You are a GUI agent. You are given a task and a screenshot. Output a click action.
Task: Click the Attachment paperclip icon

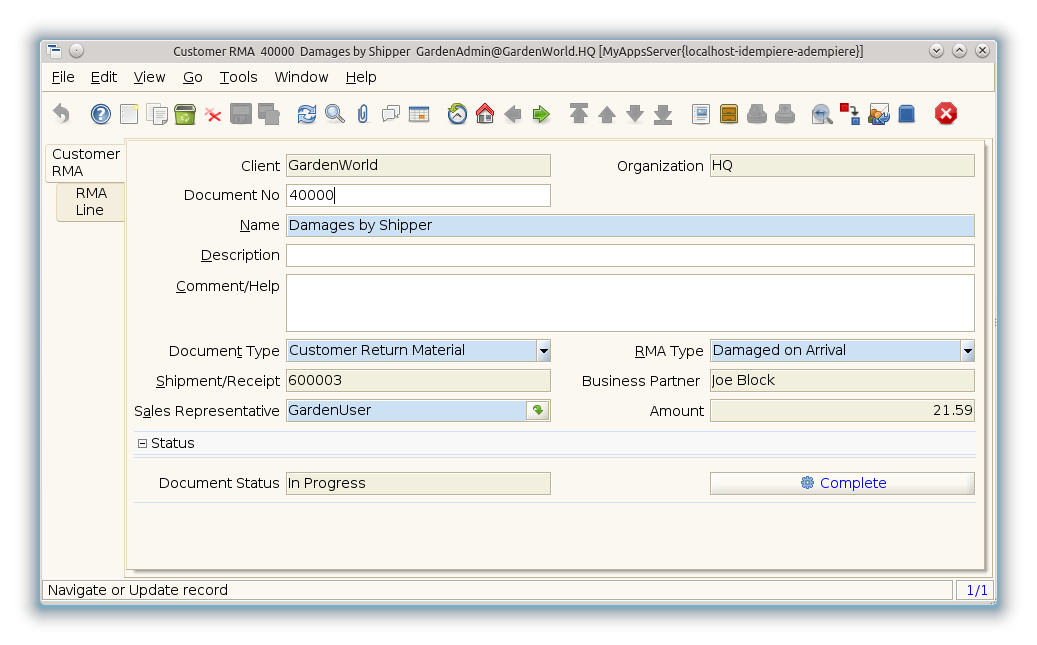click(362, 114)
